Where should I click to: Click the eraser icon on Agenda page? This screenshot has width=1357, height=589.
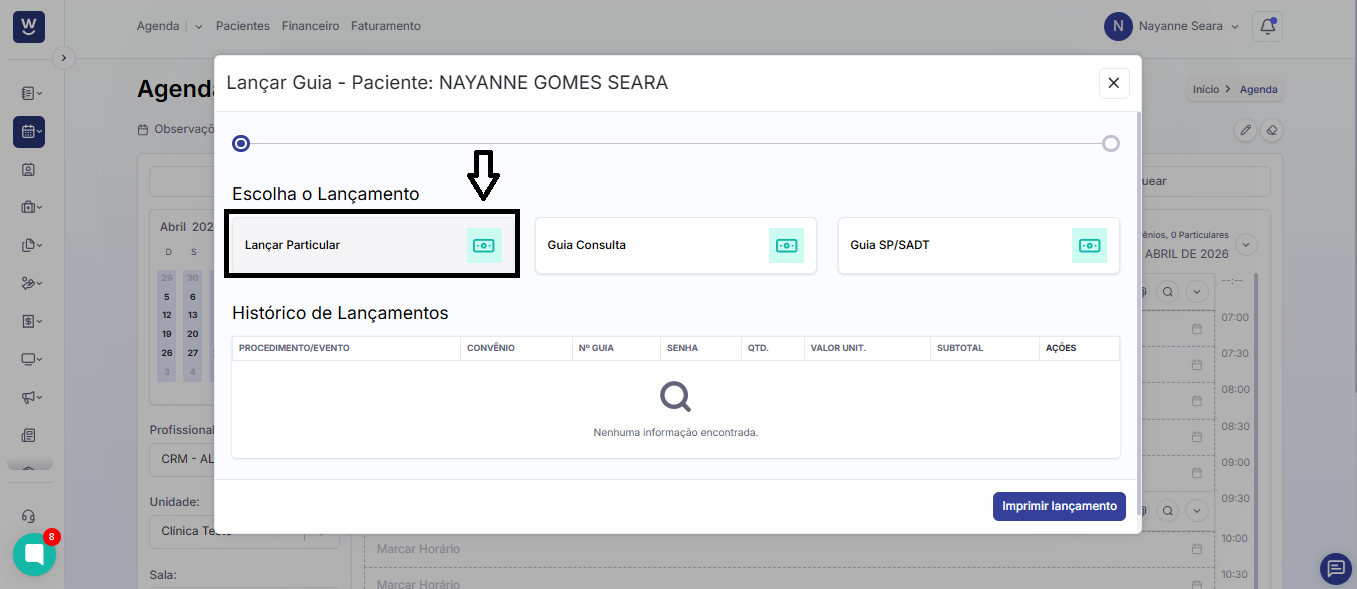tap(1272, 130)
